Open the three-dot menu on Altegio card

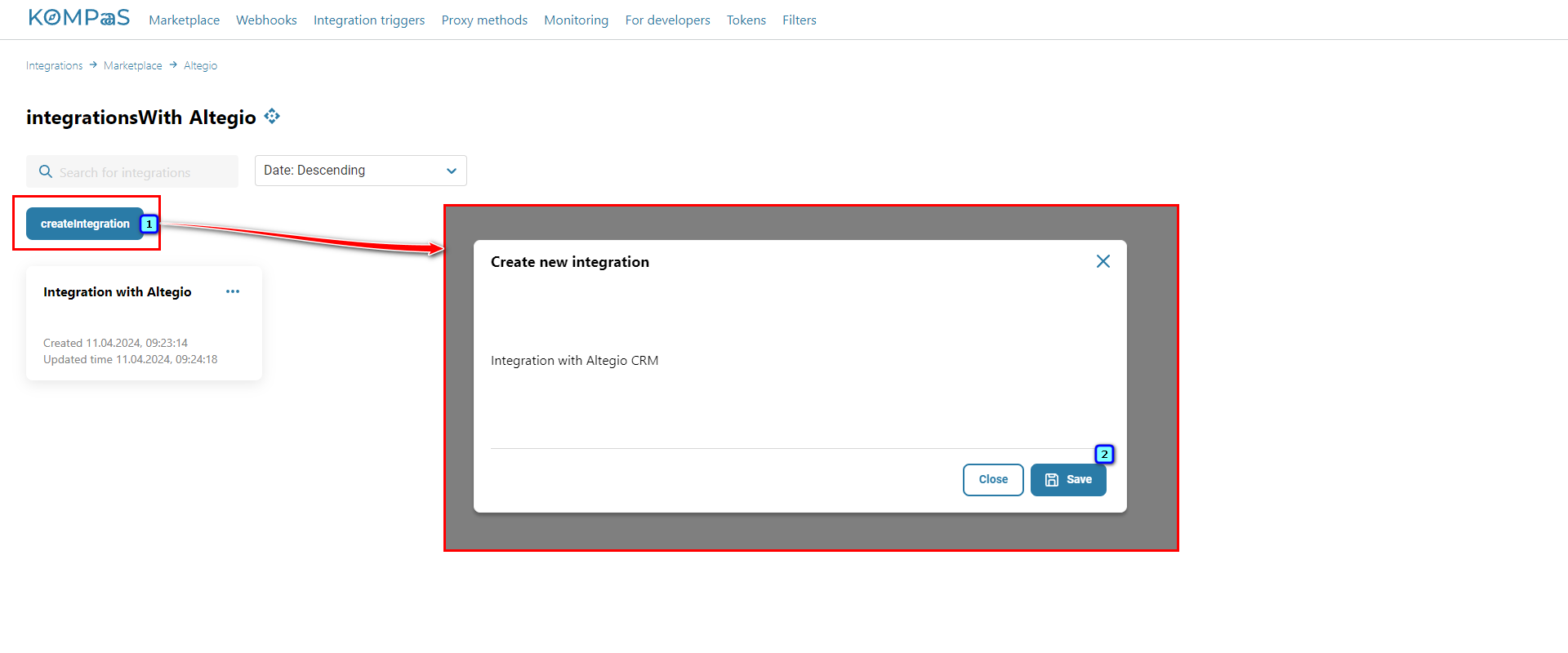tap(233, 291)
